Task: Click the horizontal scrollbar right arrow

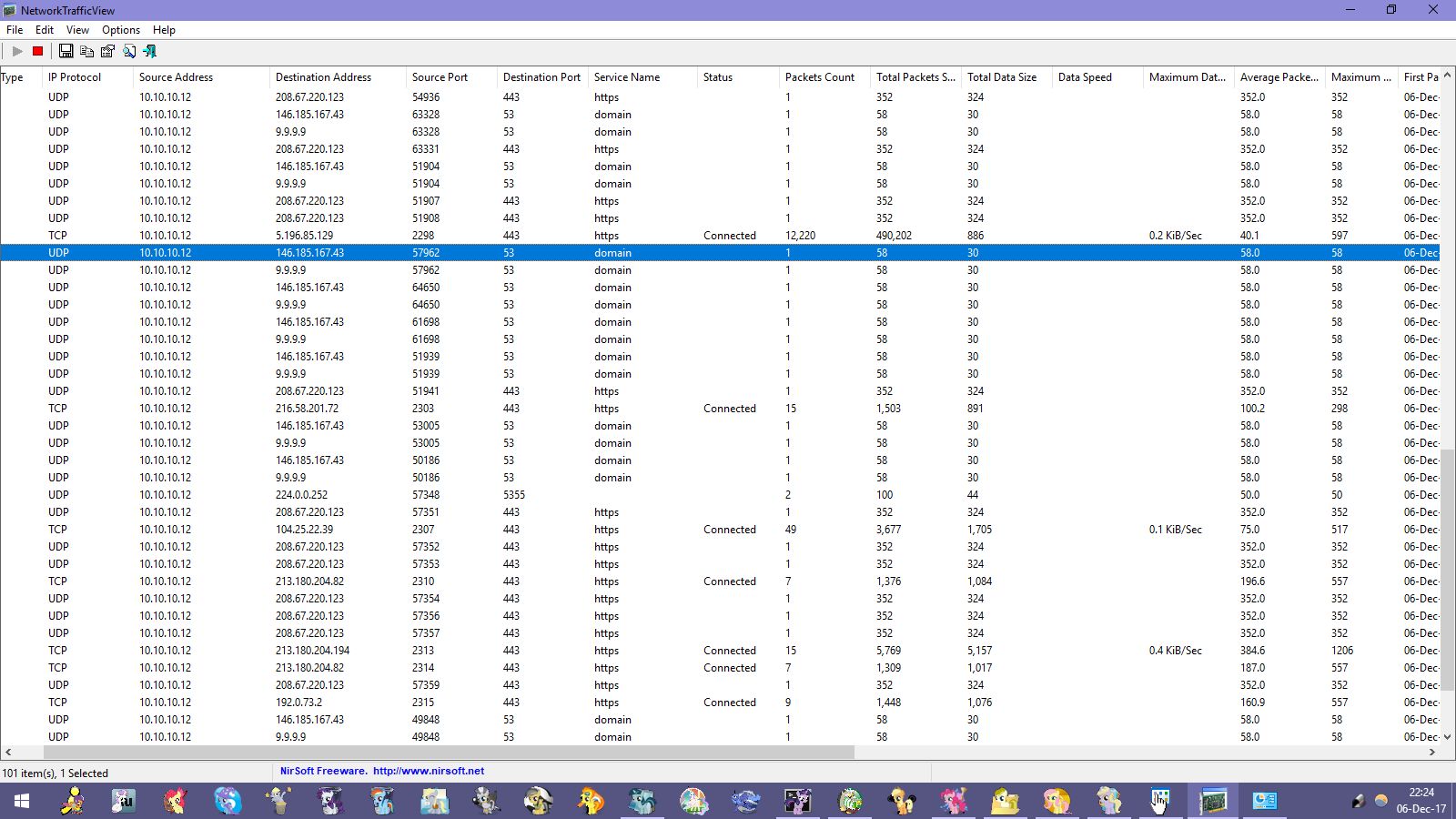Action: coord(1431,753)
